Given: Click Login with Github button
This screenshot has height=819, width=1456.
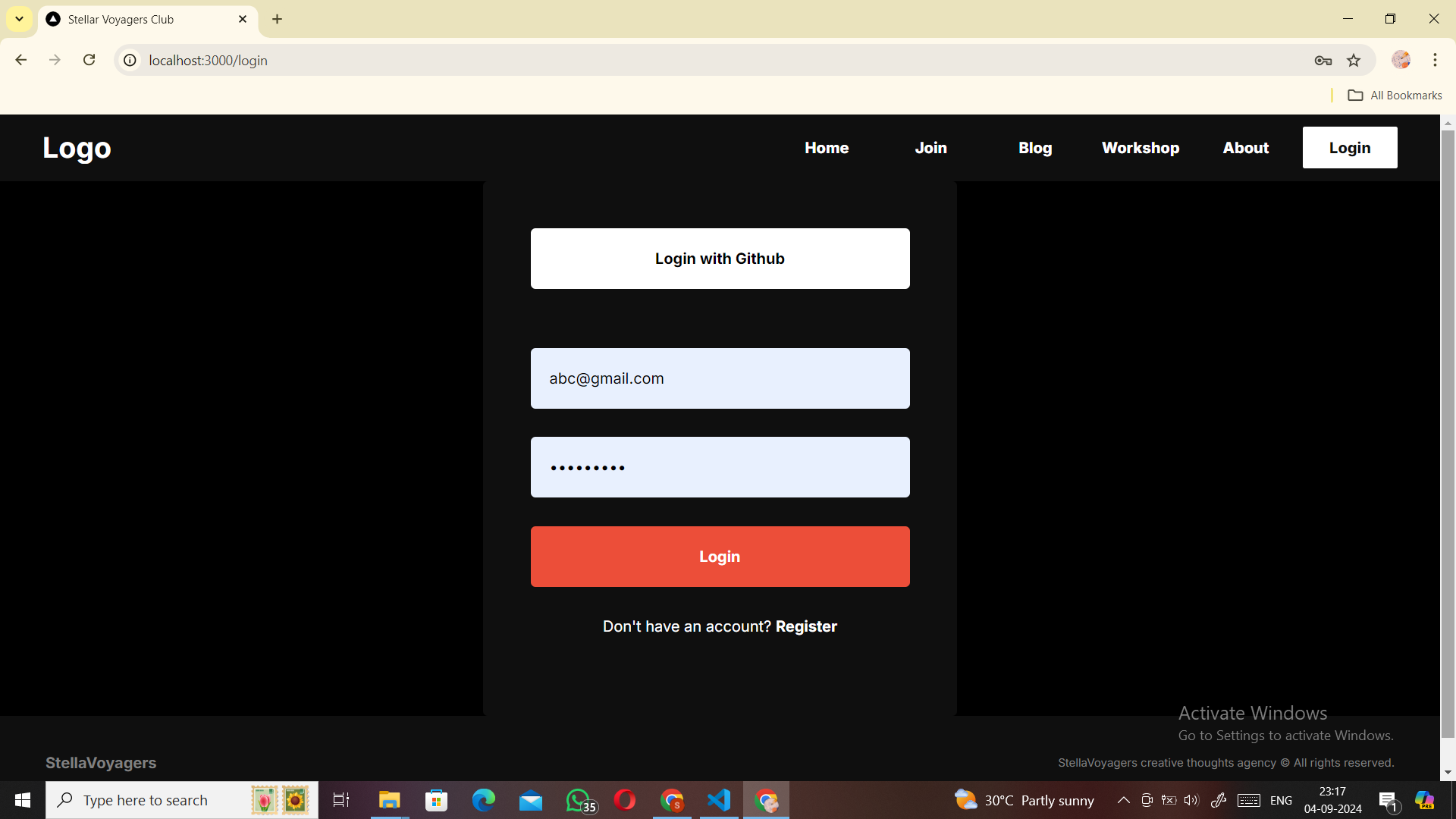Looking at the screenshot, I should [720, 259].
